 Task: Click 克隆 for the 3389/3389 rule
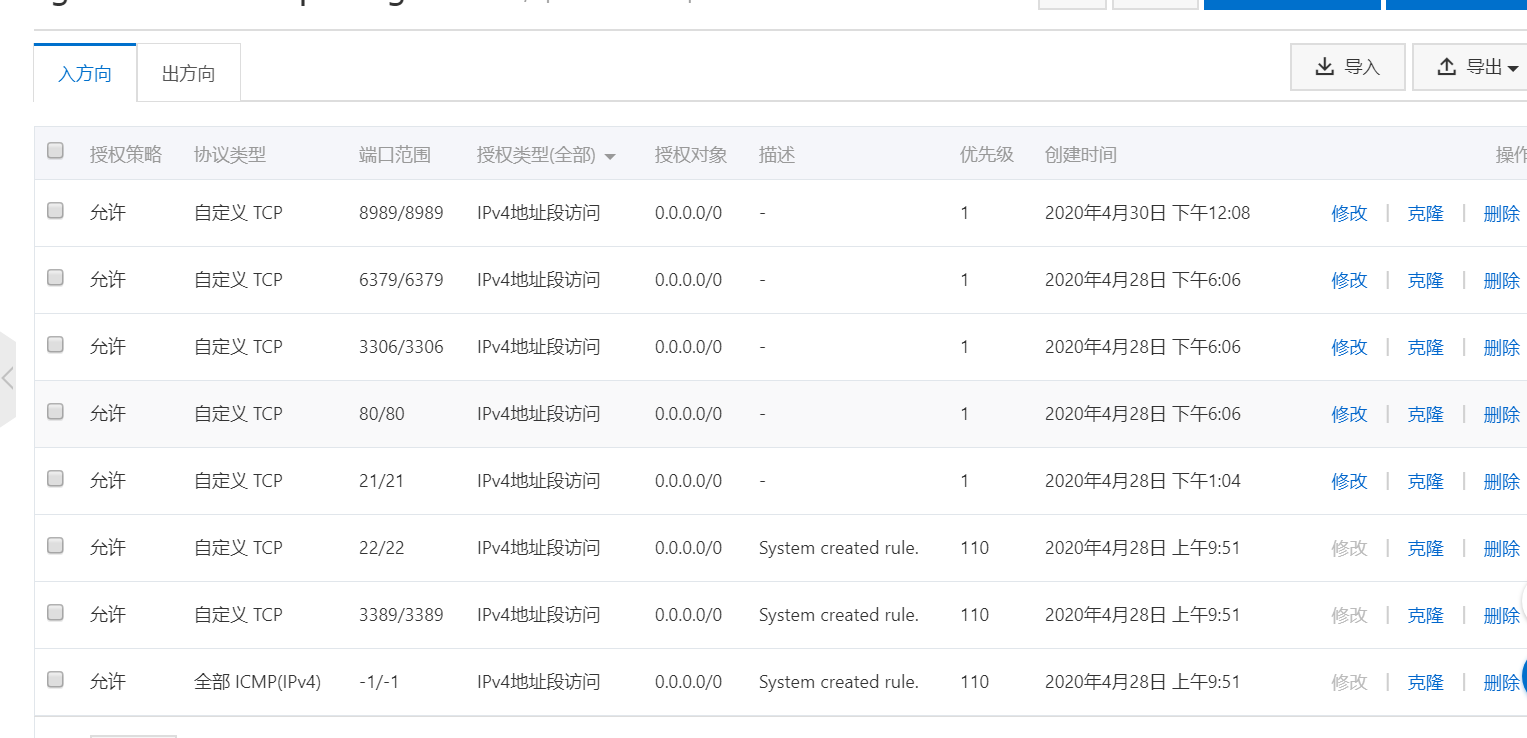tap(1425, 615)
